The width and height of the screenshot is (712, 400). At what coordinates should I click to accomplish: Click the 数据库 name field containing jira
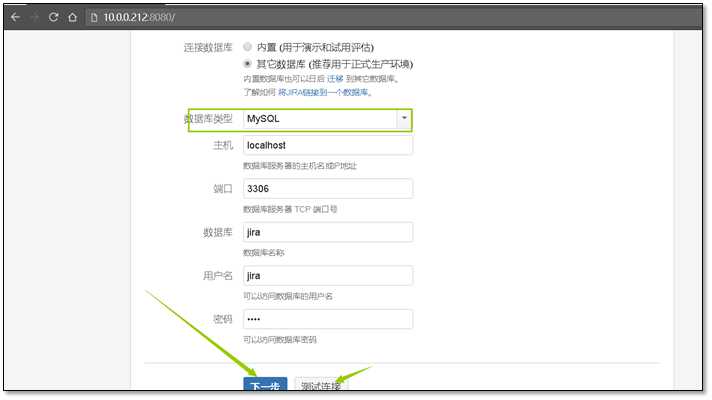pos(327,232)
